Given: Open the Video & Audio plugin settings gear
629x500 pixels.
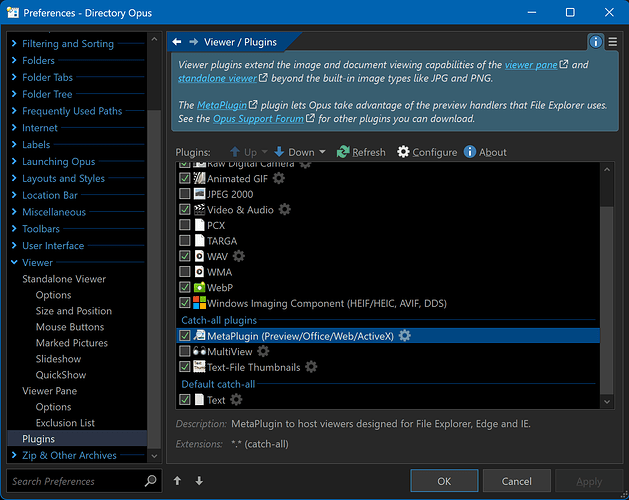Looking at the screenshot, I should tap(284, 209).
